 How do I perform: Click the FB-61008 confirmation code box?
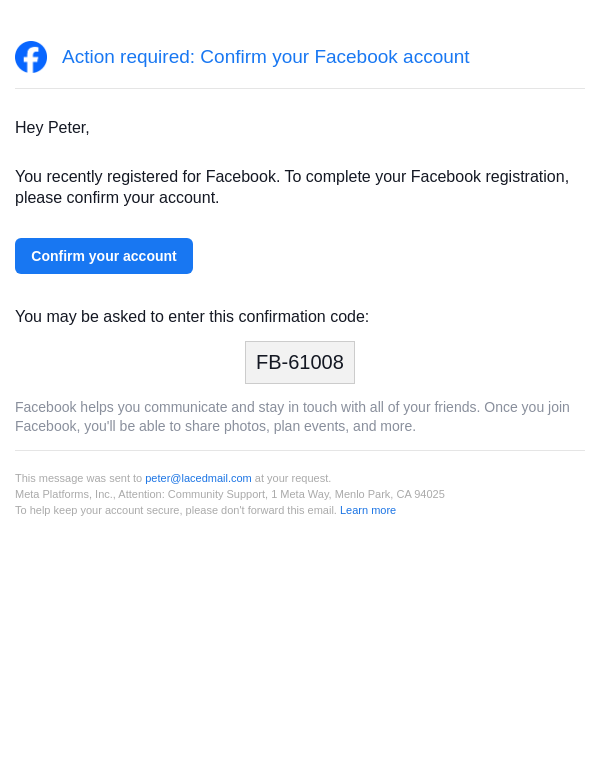point(300,362)
